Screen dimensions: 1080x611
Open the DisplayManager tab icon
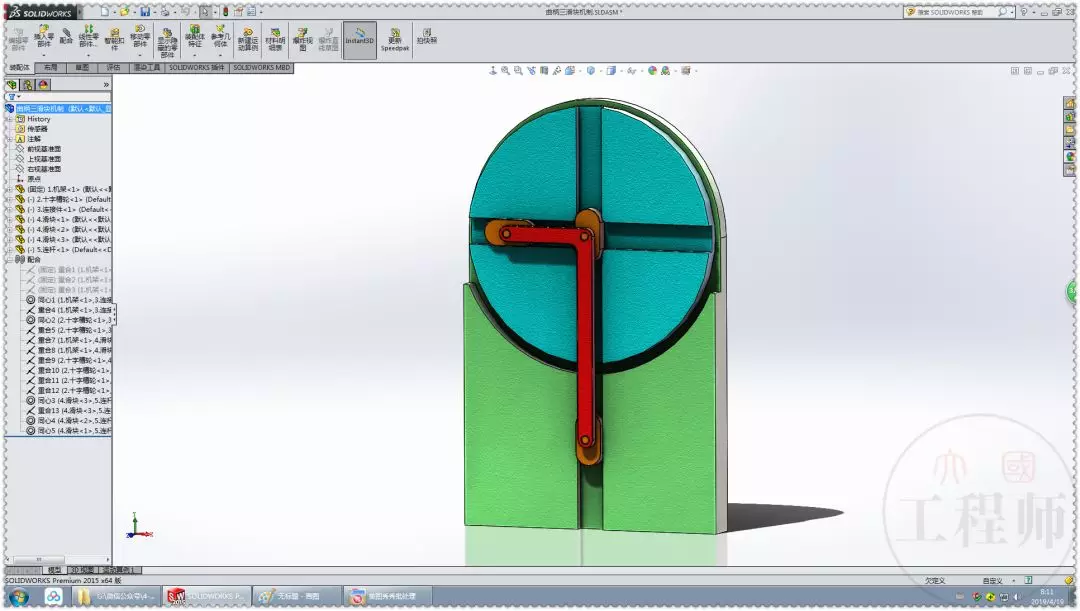pyautogui.click(x=43, y=85)
